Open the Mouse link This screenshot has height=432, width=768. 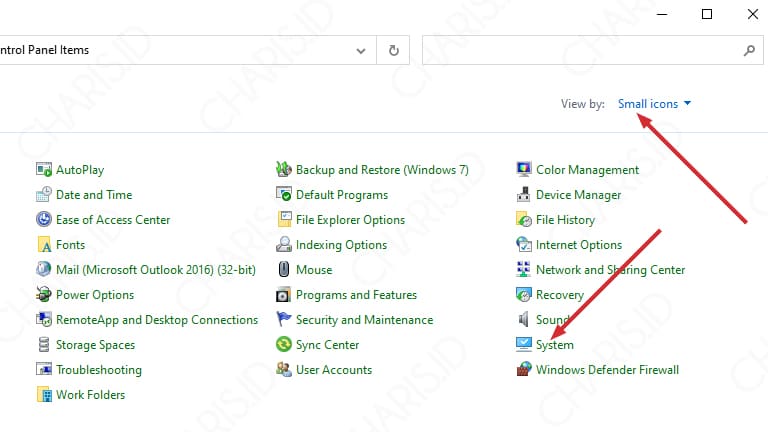click(314, 270)
